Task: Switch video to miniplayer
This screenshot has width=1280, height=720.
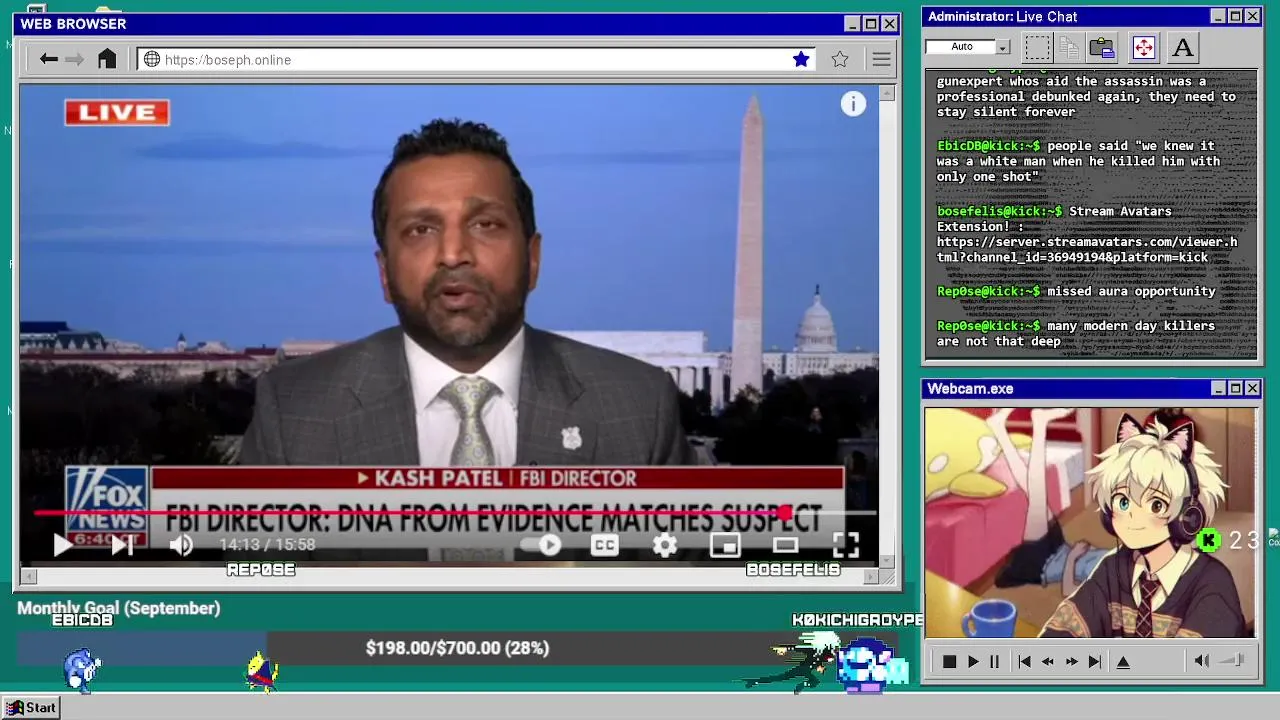Action: [x=725, y=545]
